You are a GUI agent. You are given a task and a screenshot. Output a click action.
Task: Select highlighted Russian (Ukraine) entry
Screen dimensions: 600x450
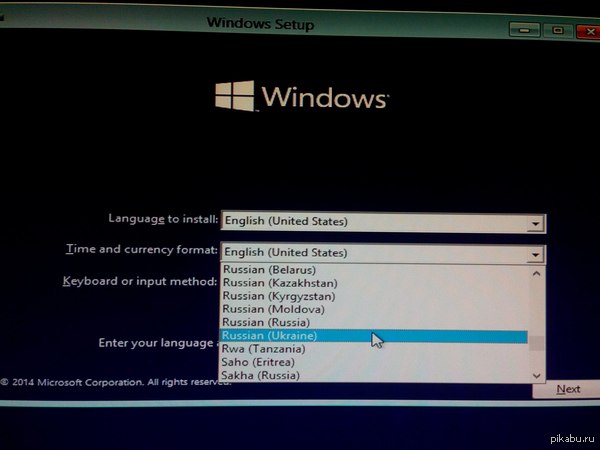pyautogui.click(x=374, y=336)
